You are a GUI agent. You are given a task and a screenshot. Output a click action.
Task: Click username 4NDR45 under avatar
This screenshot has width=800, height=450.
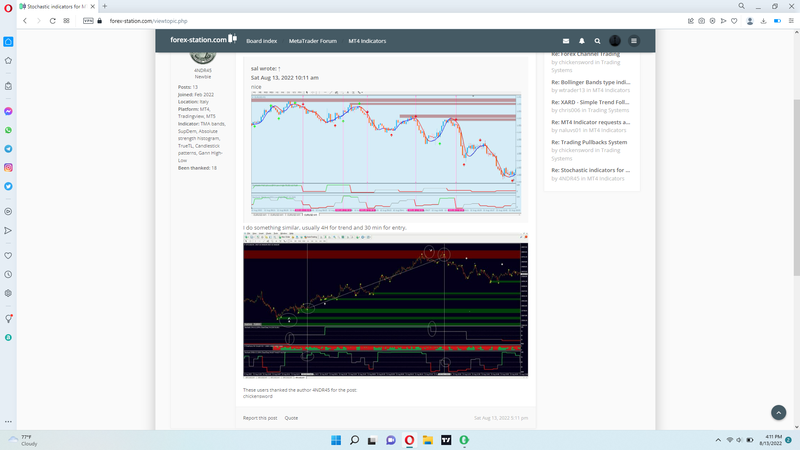[x=203, y=70]
